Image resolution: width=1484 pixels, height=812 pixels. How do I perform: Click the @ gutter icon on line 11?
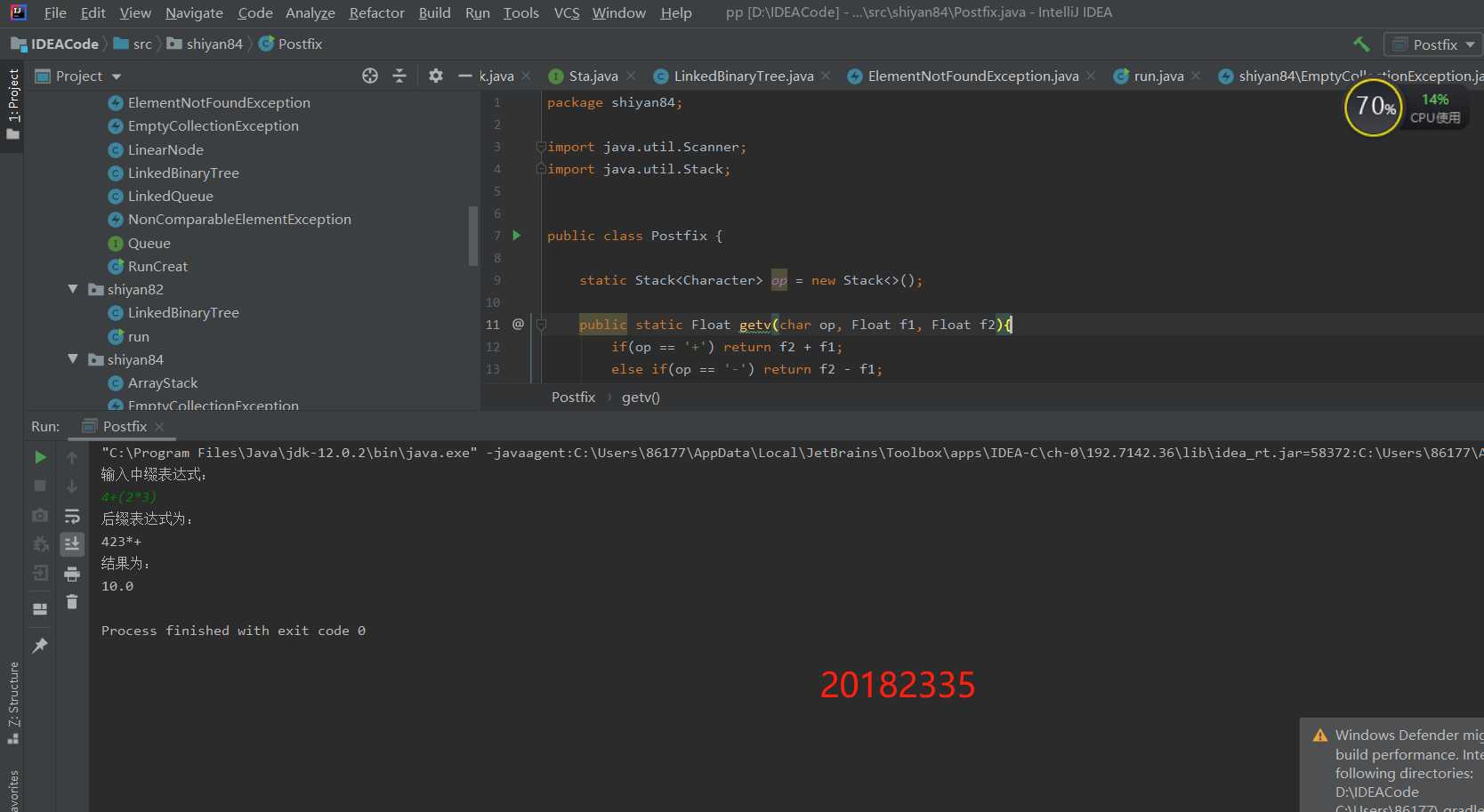coord(518,325)
